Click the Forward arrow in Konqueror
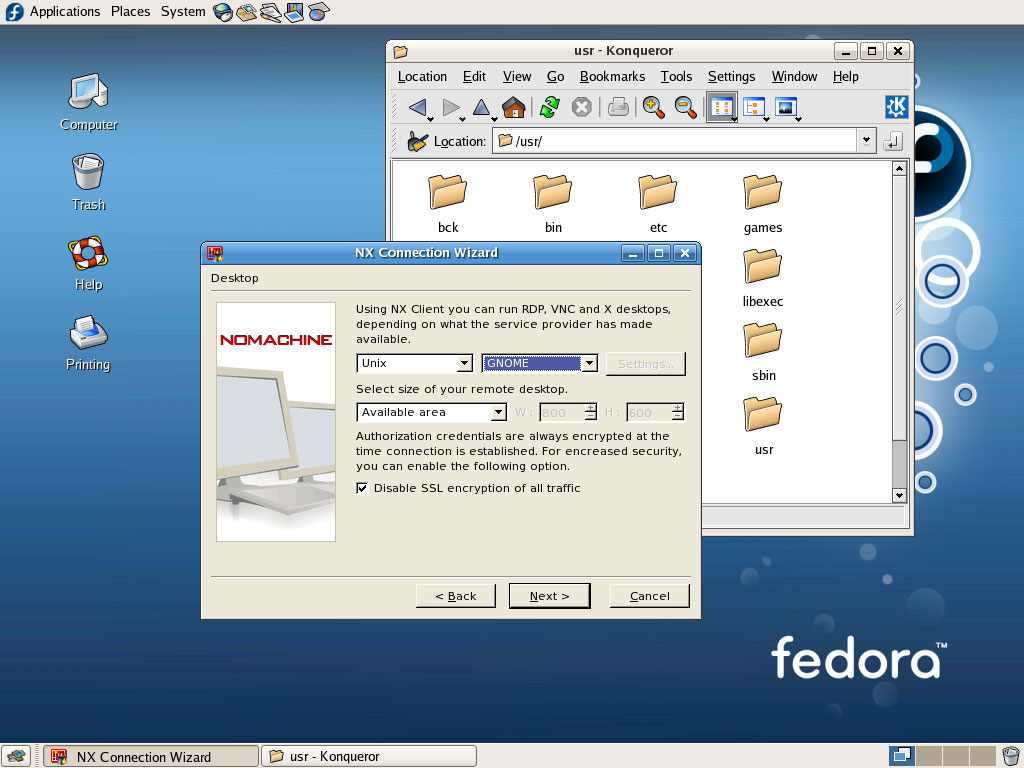The width and height of the screenshot is (1024, 768). tap(450, 107)
